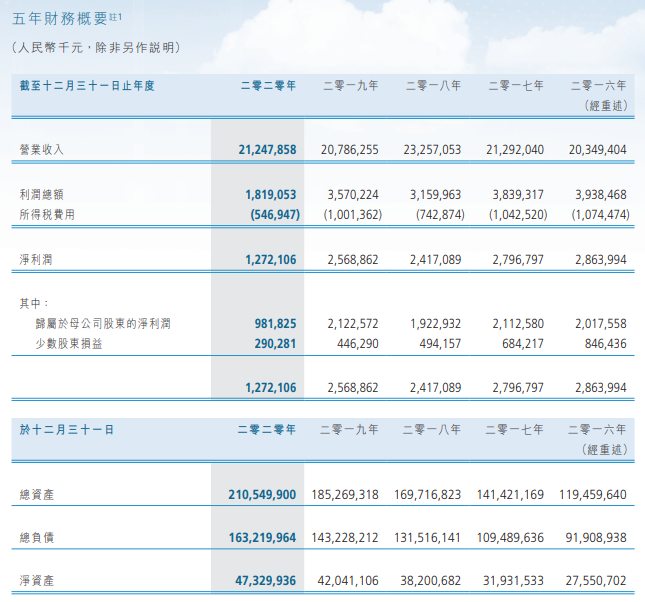Click the header 截至十二月三十一日止年度
645x602 pixels.
pyautogui.click(x=87, y=86)
